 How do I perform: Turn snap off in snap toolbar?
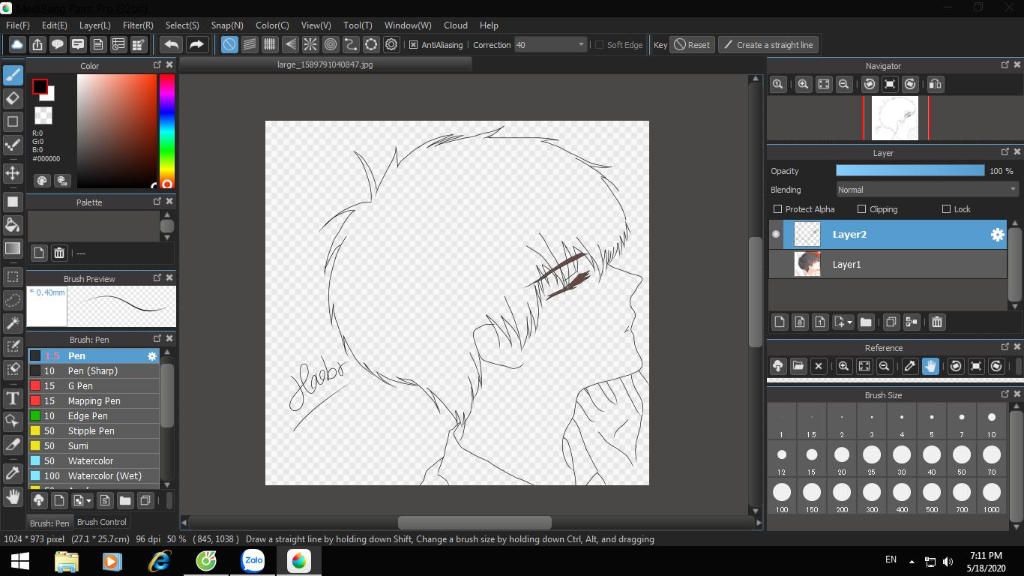pyautogui.click(x=229, y=44)
